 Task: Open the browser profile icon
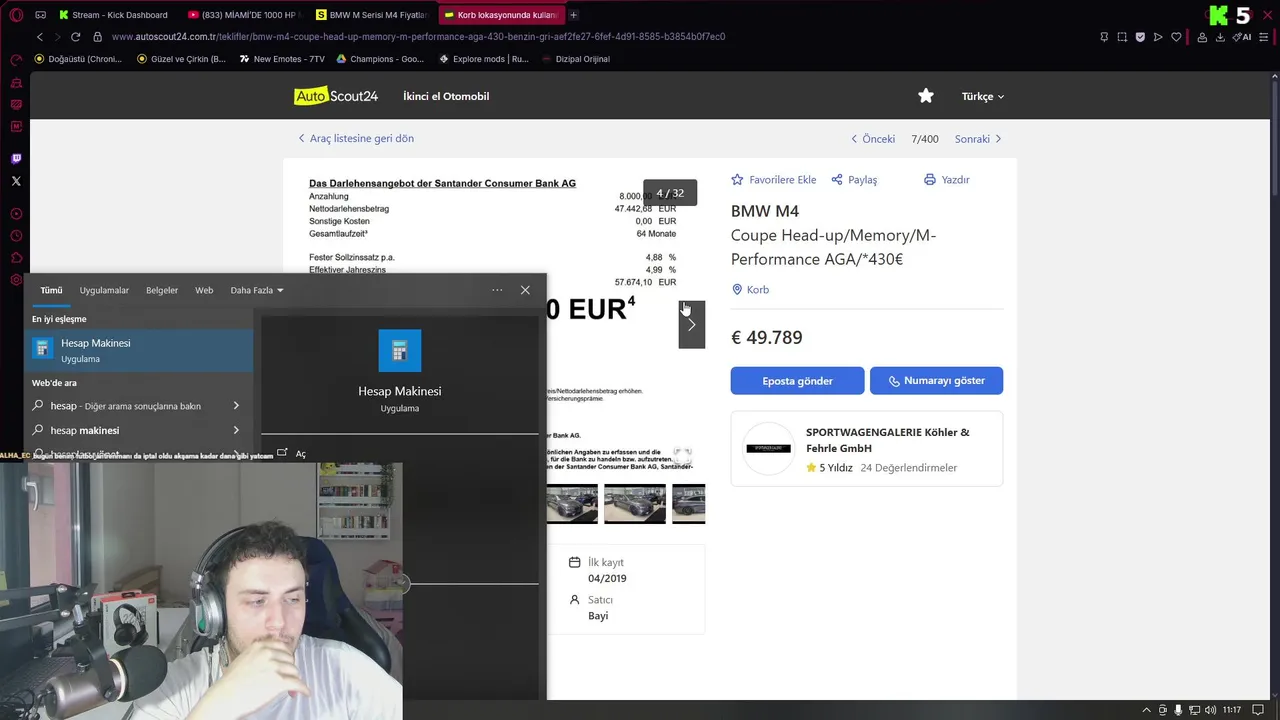(x=1202, y=37)
